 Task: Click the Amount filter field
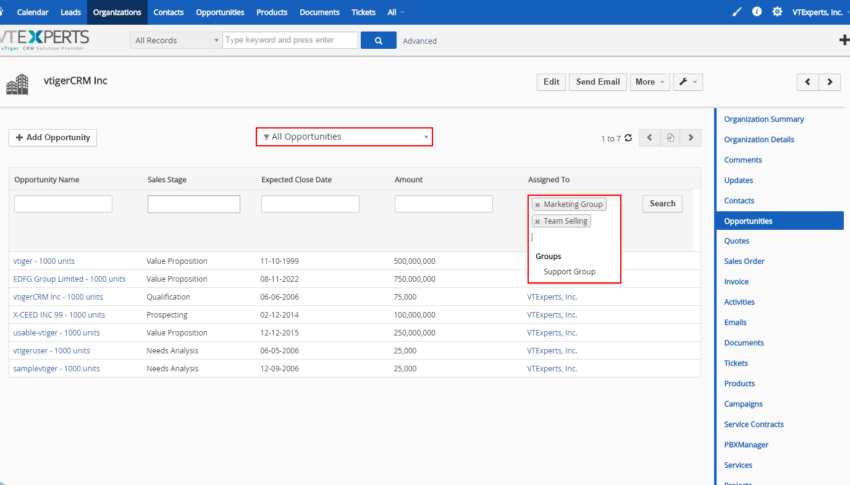tap(443, 204)
